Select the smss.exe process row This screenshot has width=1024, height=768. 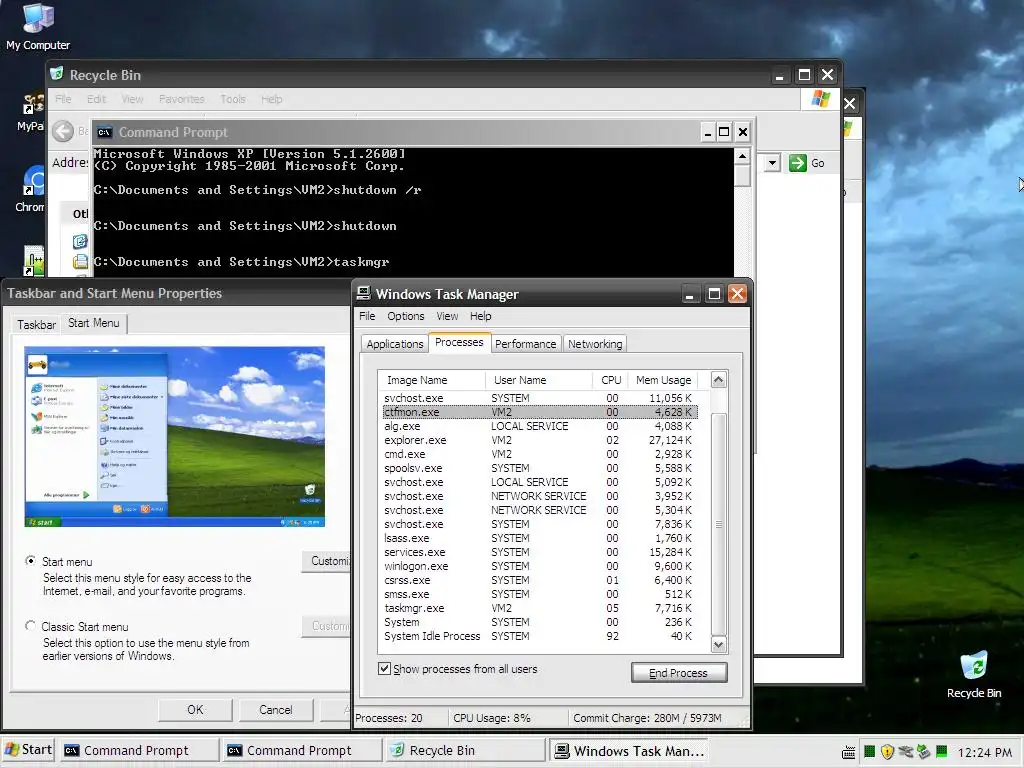tap(539, 594)
